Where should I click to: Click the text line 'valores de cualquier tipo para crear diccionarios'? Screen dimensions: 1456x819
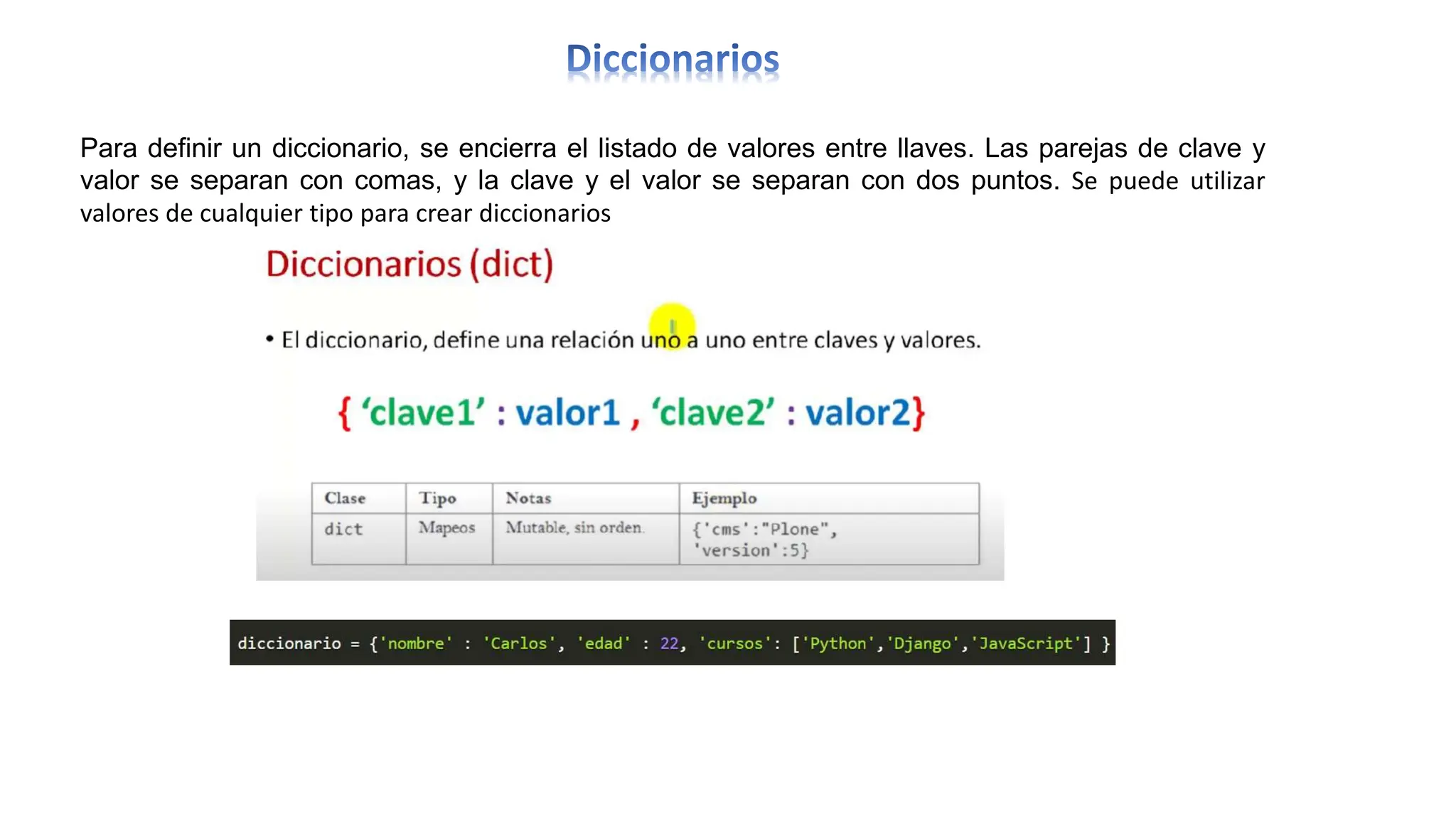click(x=346, y=213)
